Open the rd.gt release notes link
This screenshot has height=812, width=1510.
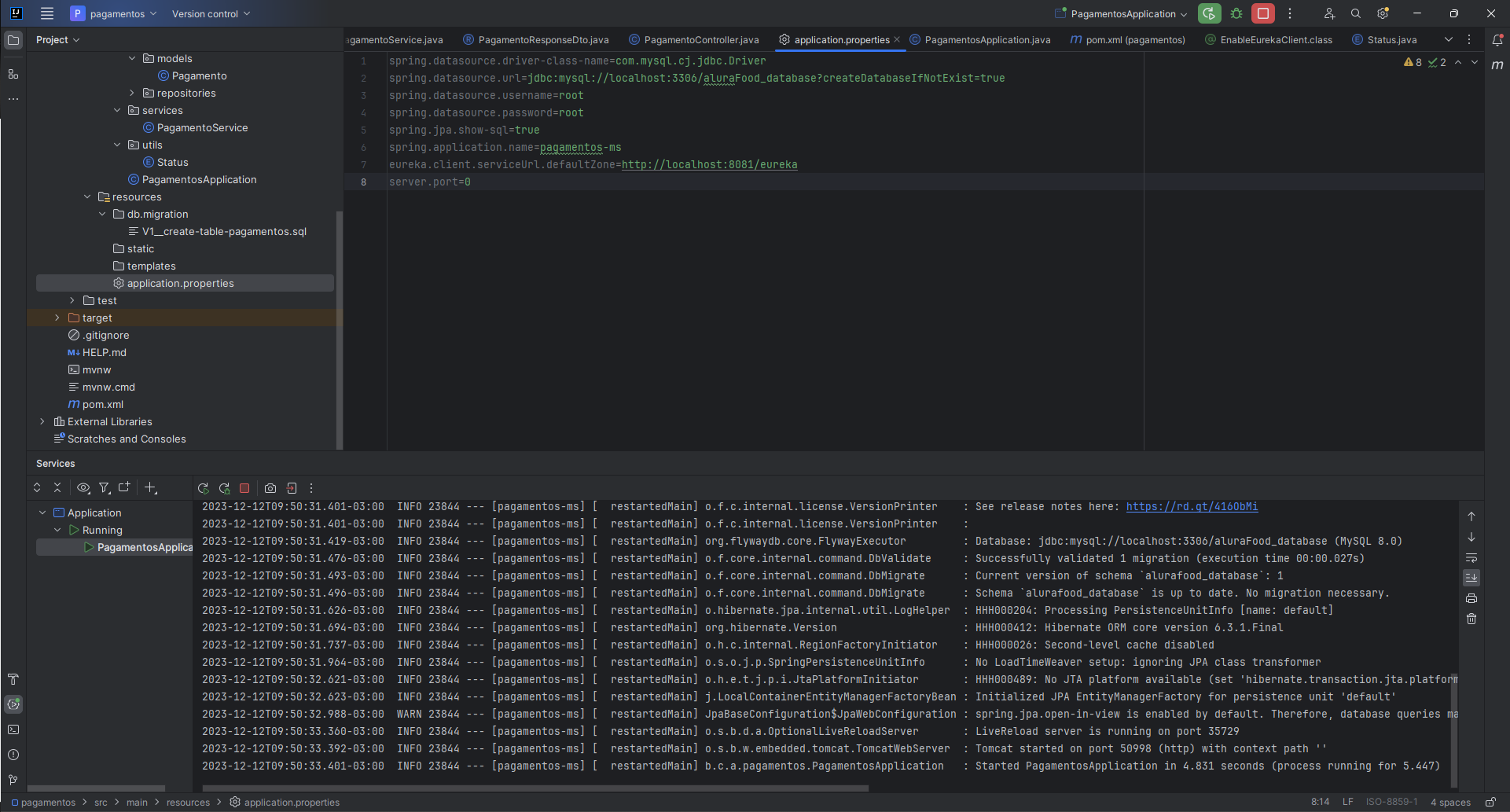(1192, 506)
